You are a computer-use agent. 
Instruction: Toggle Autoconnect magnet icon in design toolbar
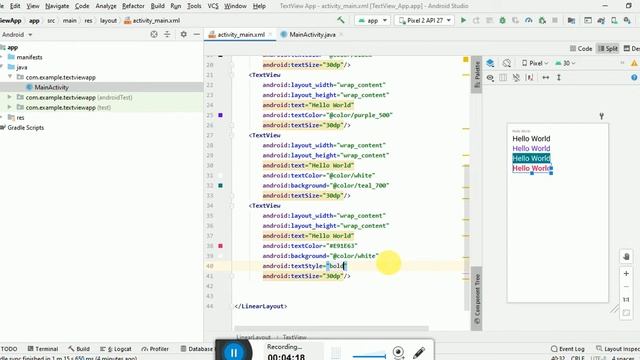pos(516,78)
